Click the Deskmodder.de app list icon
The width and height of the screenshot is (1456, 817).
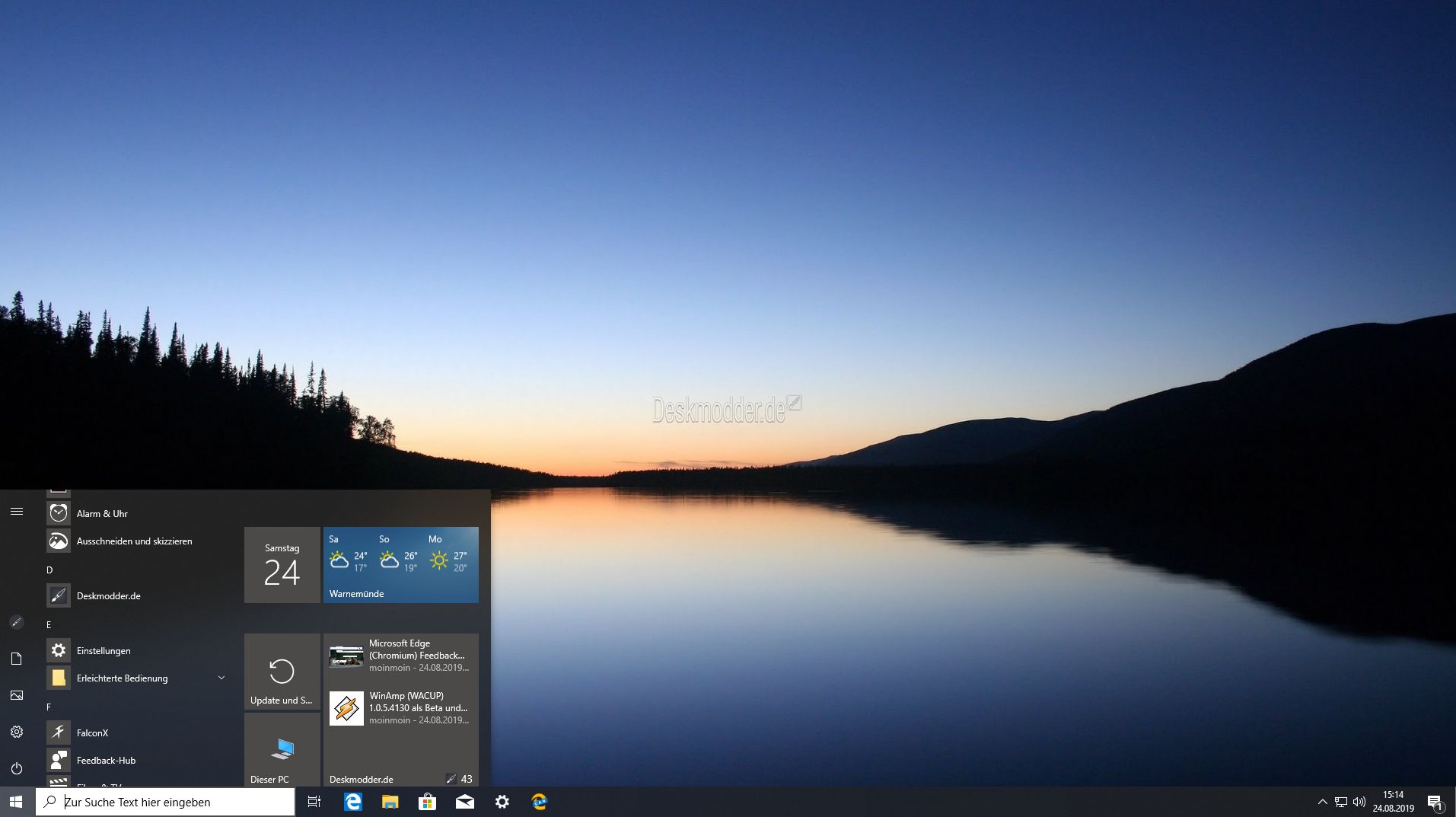59,596
